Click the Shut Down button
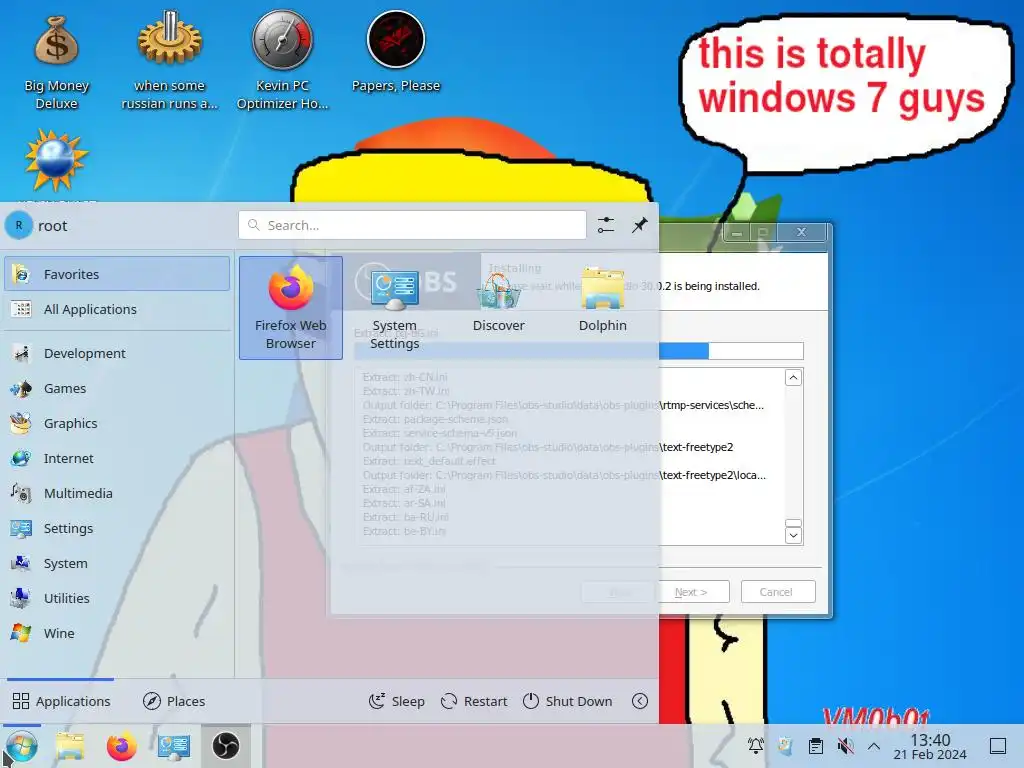Image resolution: width=1024 pixels, height=768 pixels. click(568, 701)
